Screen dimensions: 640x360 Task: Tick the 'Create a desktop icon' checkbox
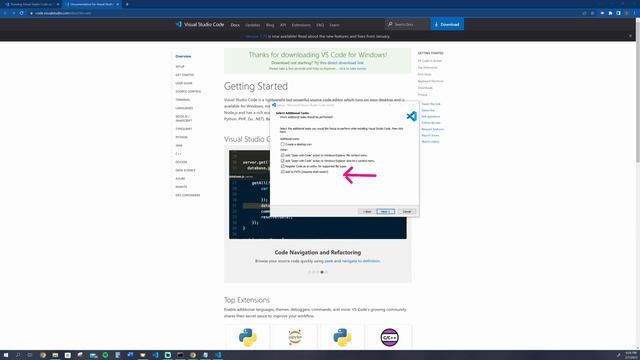coord(282,144)
